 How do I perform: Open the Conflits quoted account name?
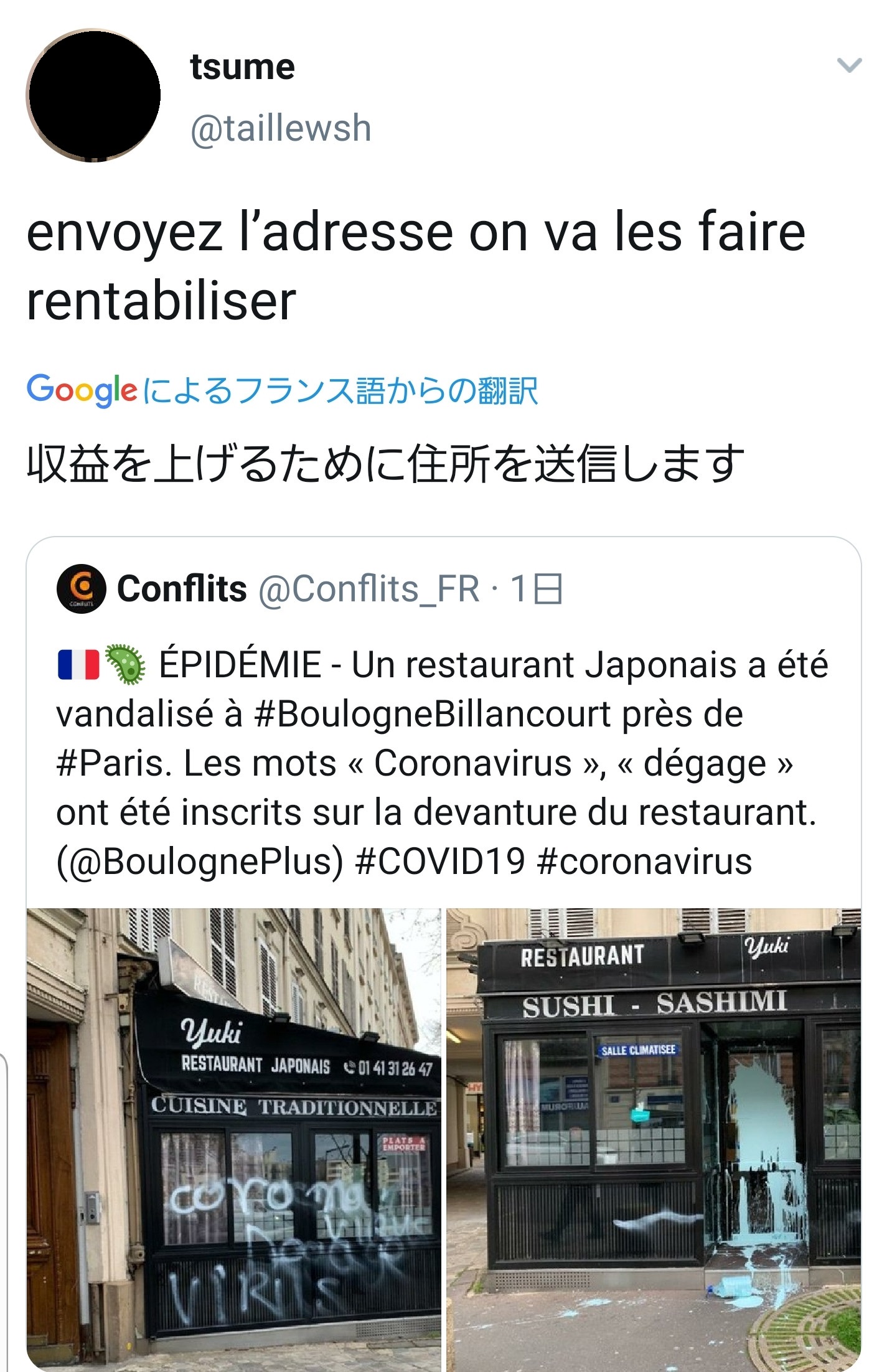(182, 588)
